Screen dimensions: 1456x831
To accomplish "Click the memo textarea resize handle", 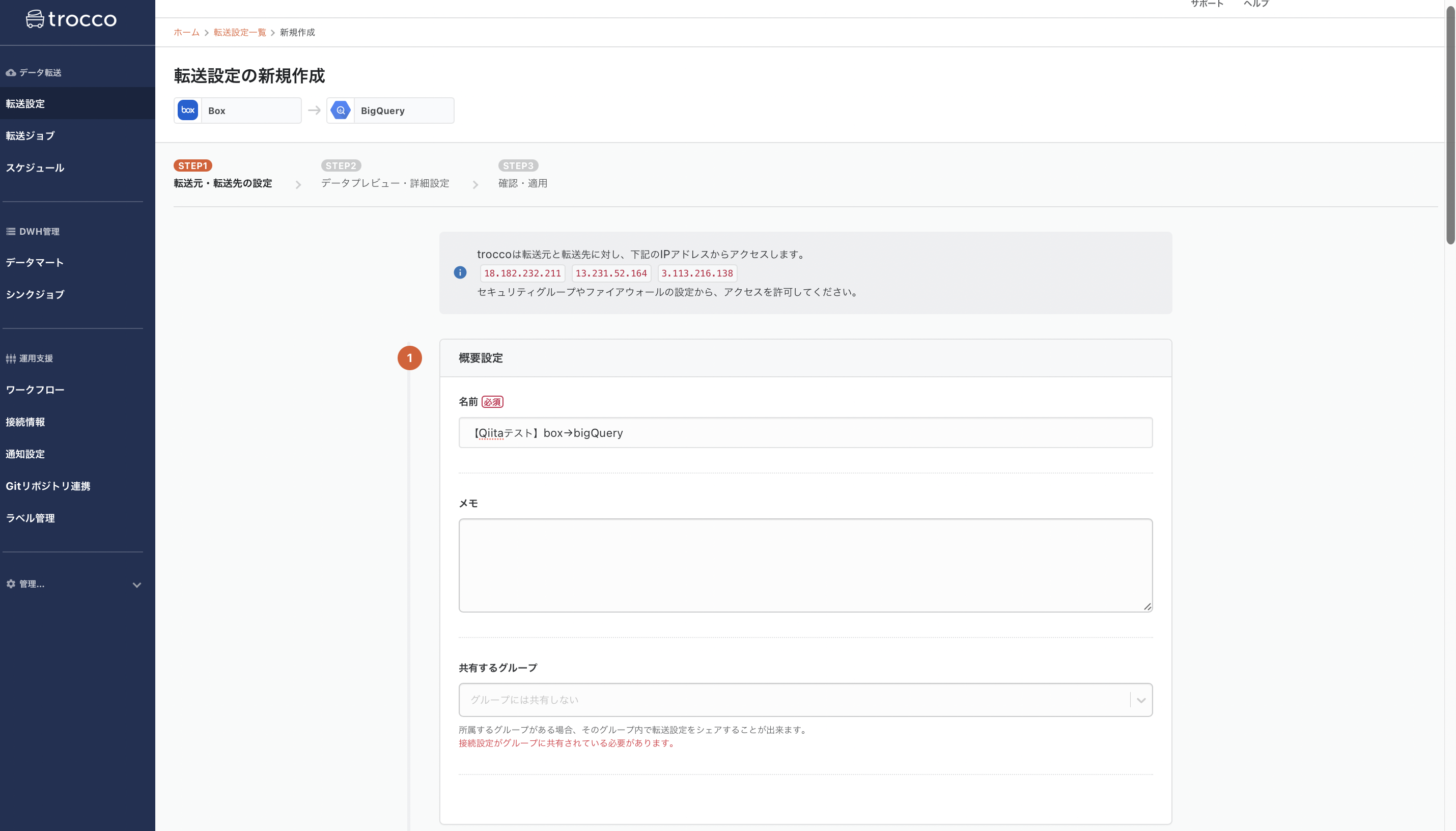I will coord(1147,606).
